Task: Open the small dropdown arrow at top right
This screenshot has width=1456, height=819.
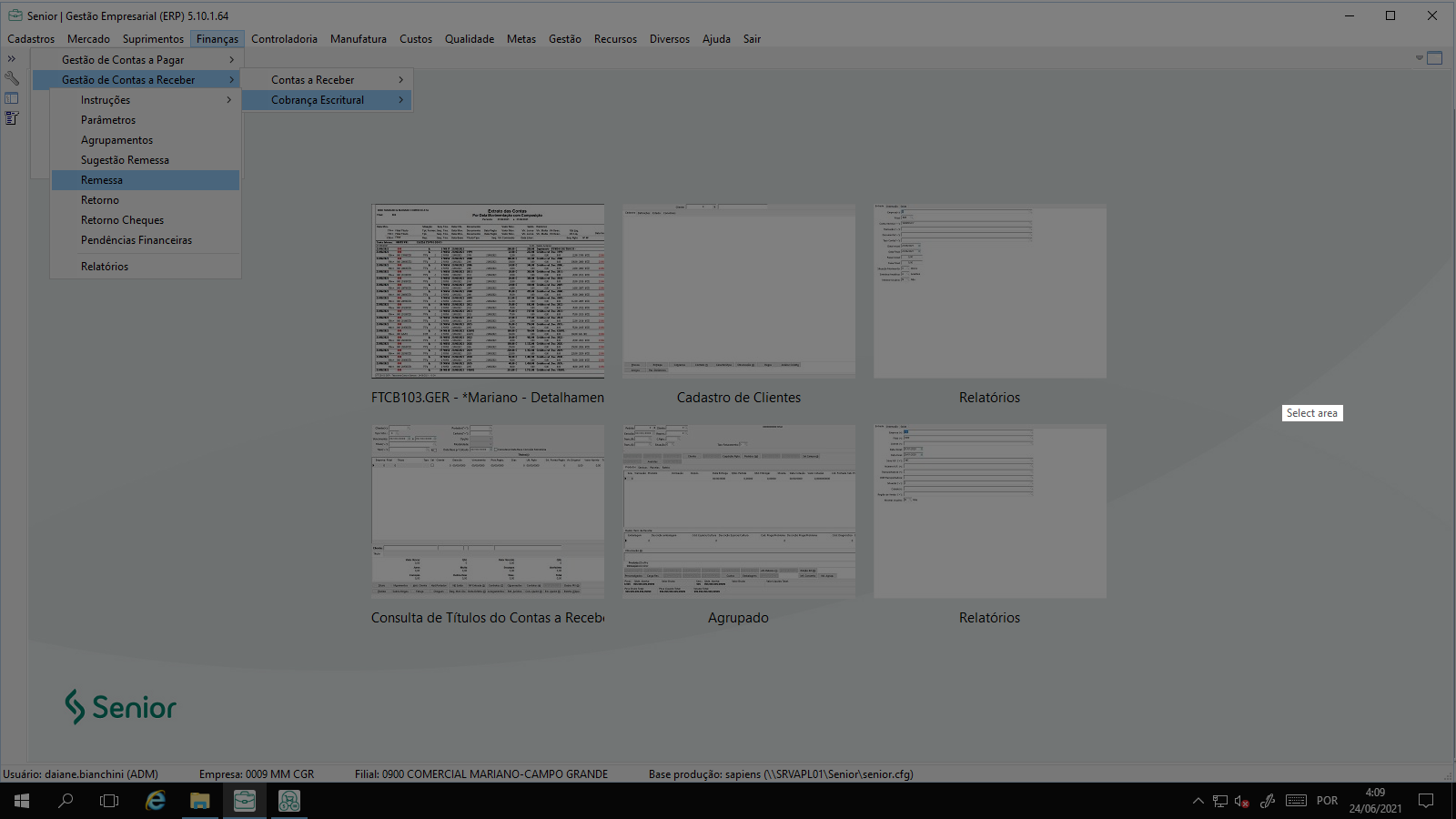Action: [1419, 58]
